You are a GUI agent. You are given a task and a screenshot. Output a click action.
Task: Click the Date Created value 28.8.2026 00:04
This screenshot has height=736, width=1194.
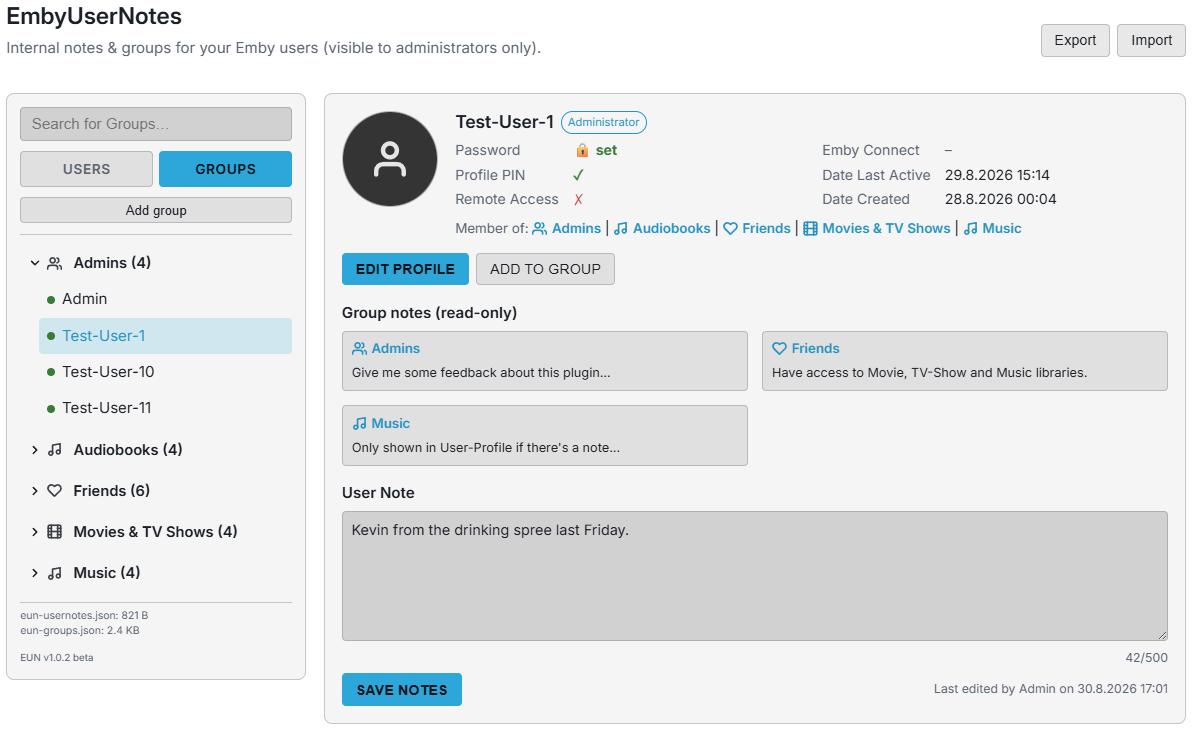click(x=1001, y=199)
